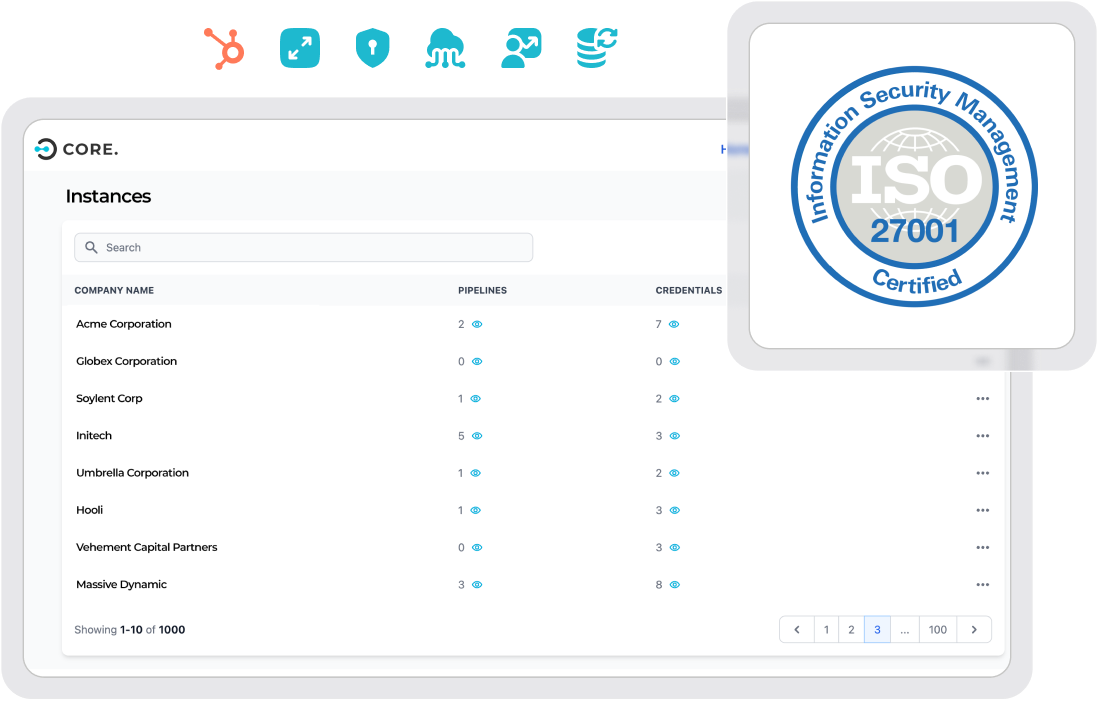Click the database sync icon

(597, 48)
